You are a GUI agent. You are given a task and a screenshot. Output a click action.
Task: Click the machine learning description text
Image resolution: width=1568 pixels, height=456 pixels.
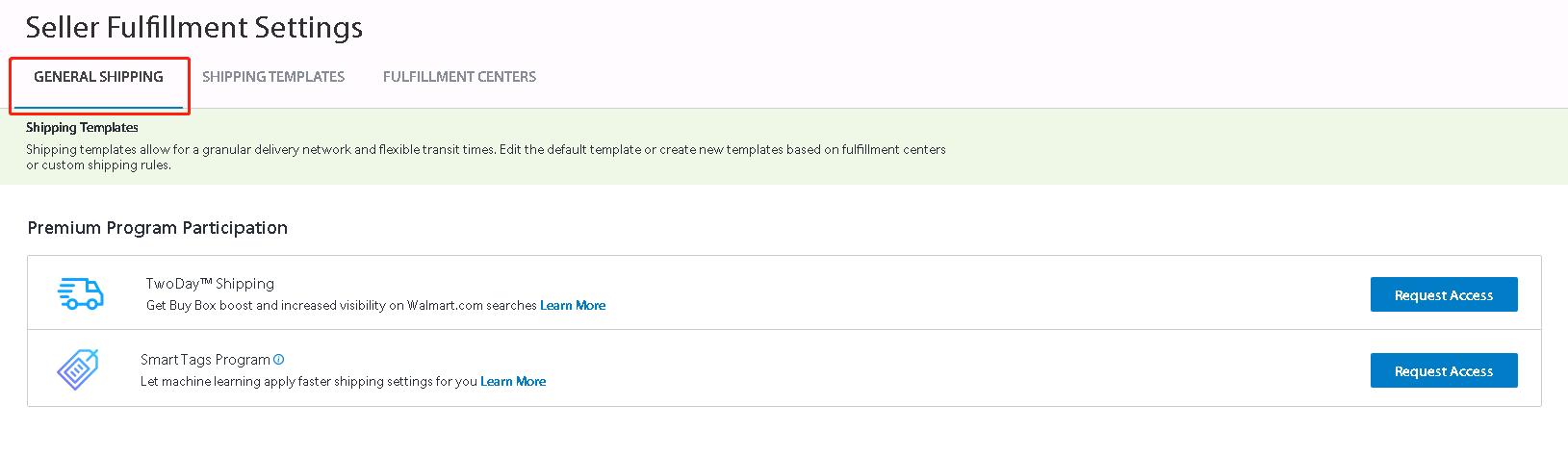(x=309, y=382)
